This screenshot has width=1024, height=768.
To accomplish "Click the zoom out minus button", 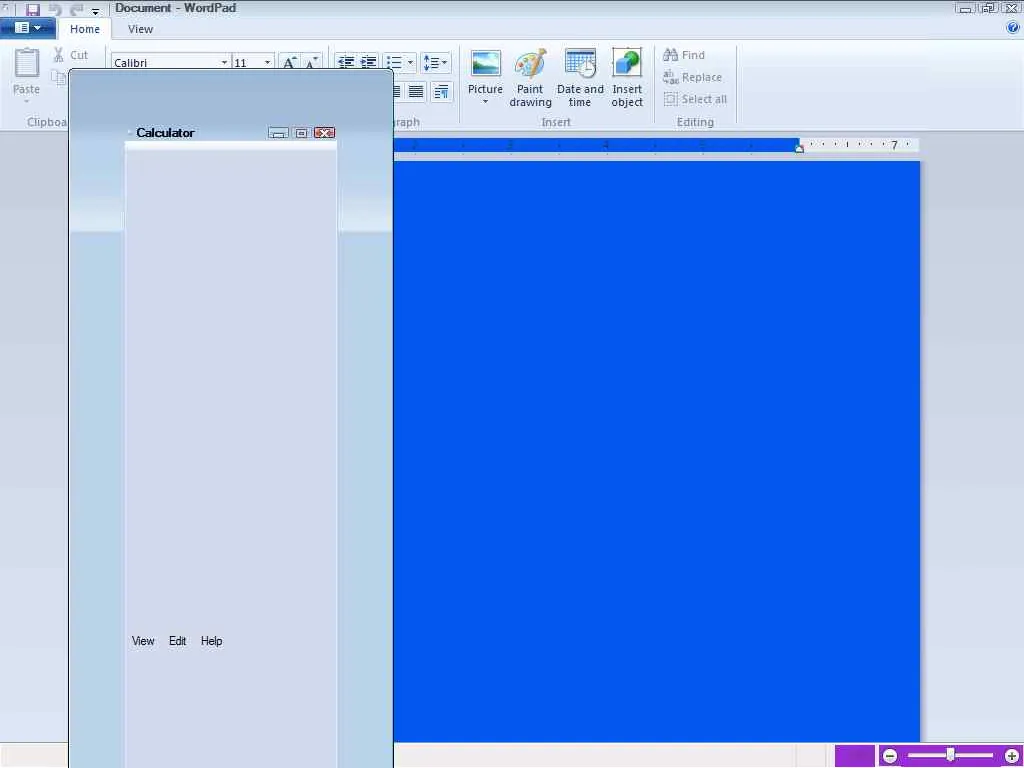I will 889,756.
